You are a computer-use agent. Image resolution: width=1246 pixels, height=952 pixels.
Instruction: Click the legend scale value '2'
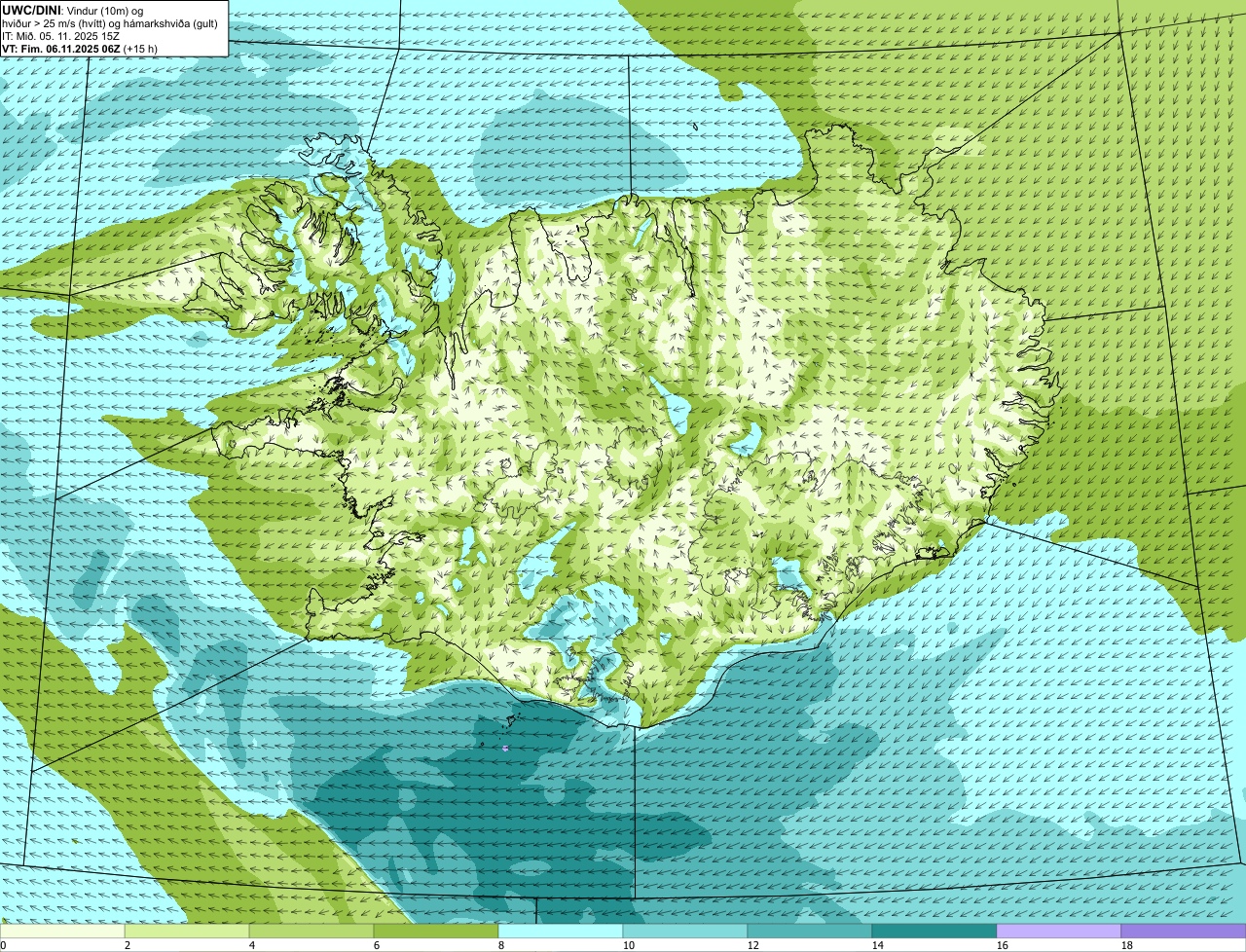point(128,945)
